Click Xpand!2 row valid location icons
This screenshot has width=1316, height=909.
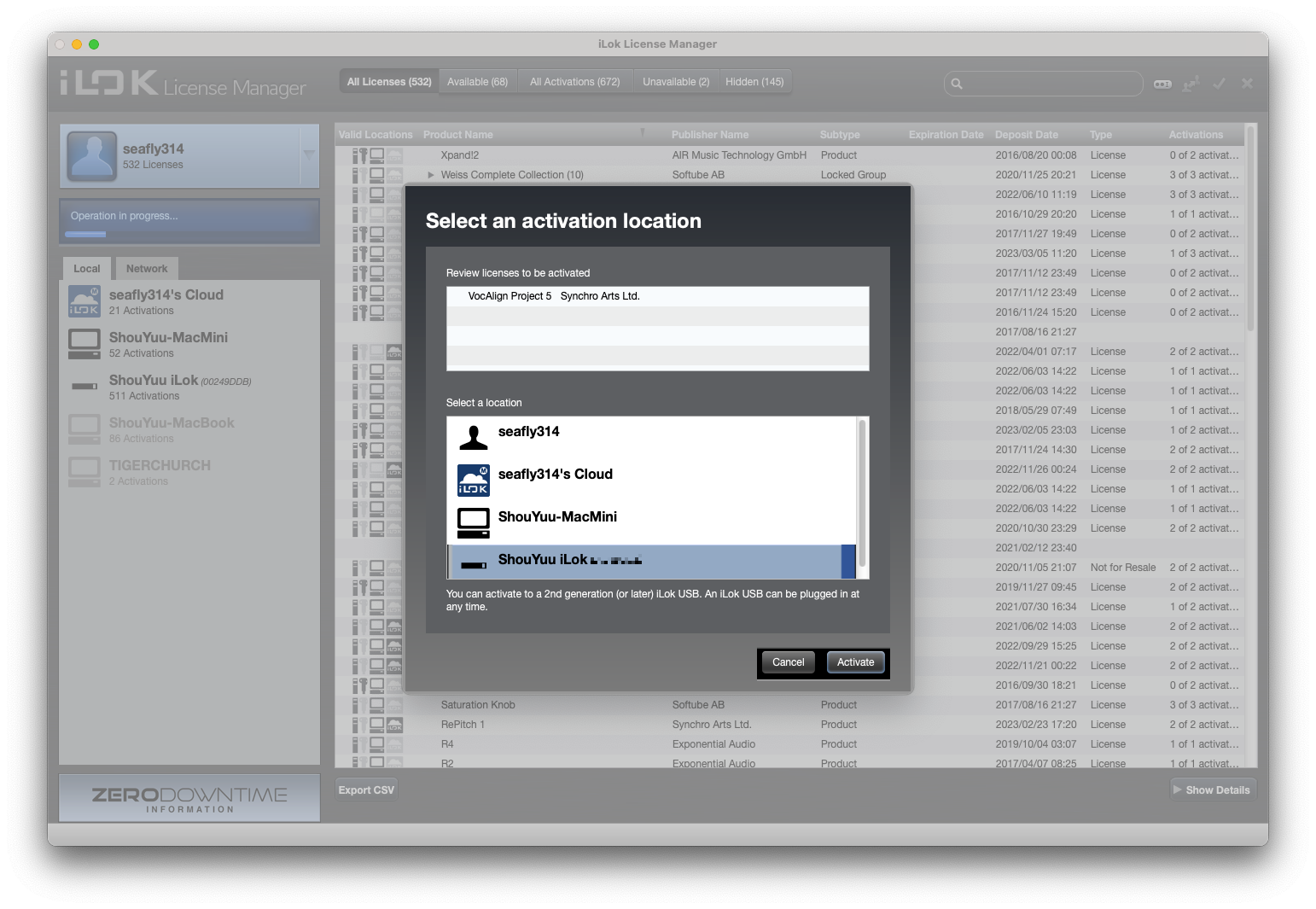pos(377,155)
